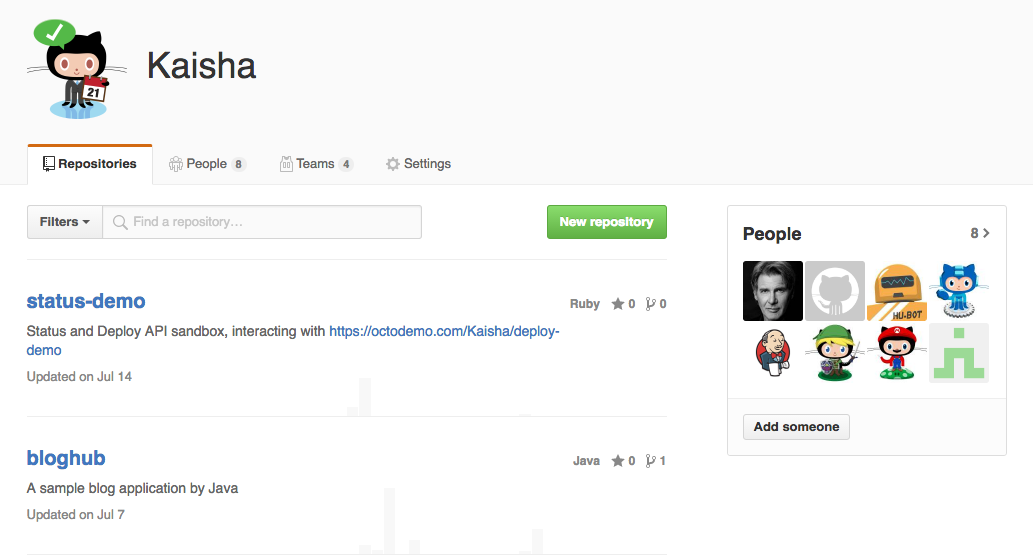Expand People list via the 8 chevron
The width and height of the screenshot is (1033, 557).
pyautogui.click(x=980, y=233)
